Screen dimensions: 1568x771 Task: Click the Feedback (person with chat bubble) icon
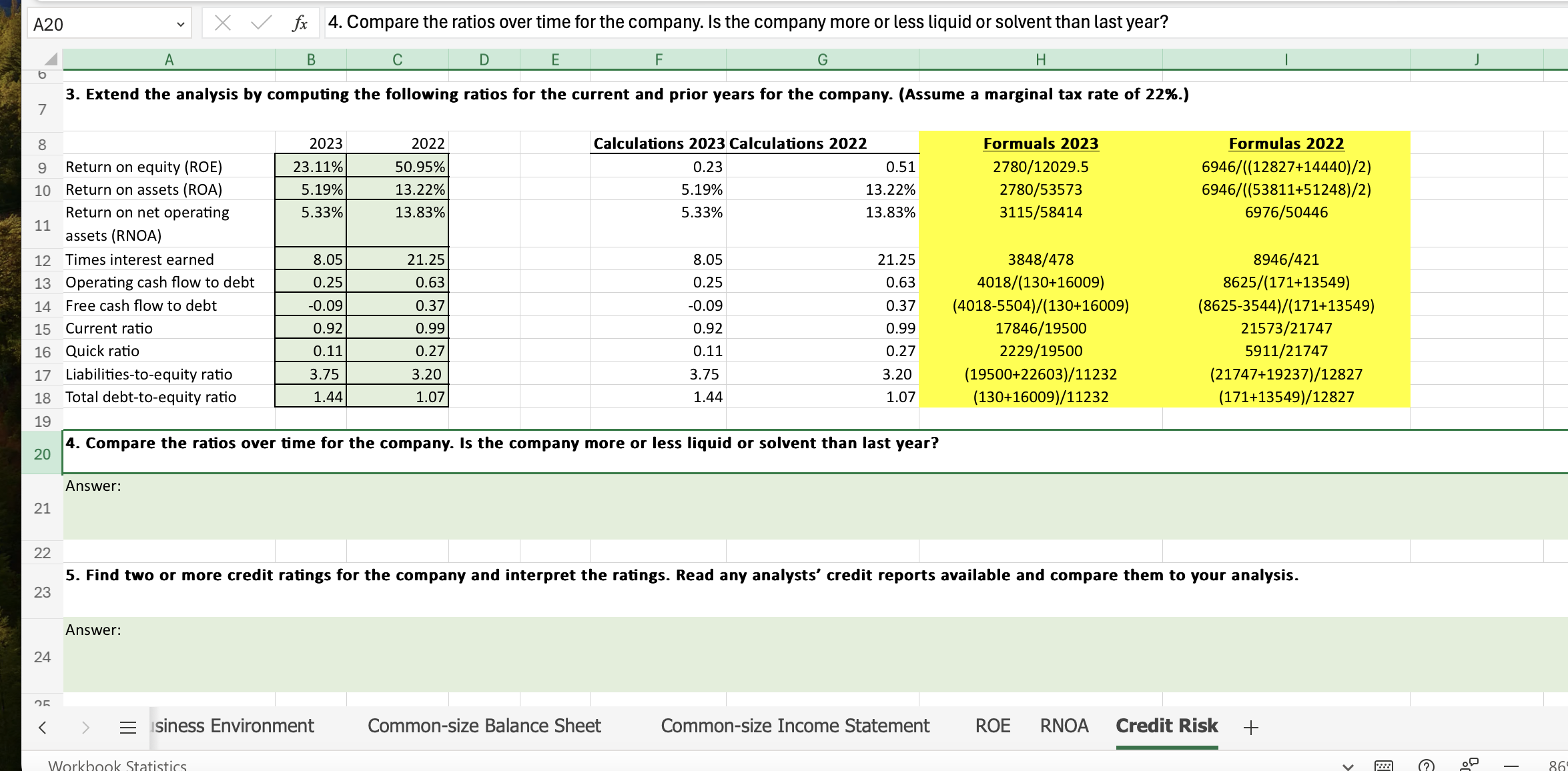tap(1467, 765)
